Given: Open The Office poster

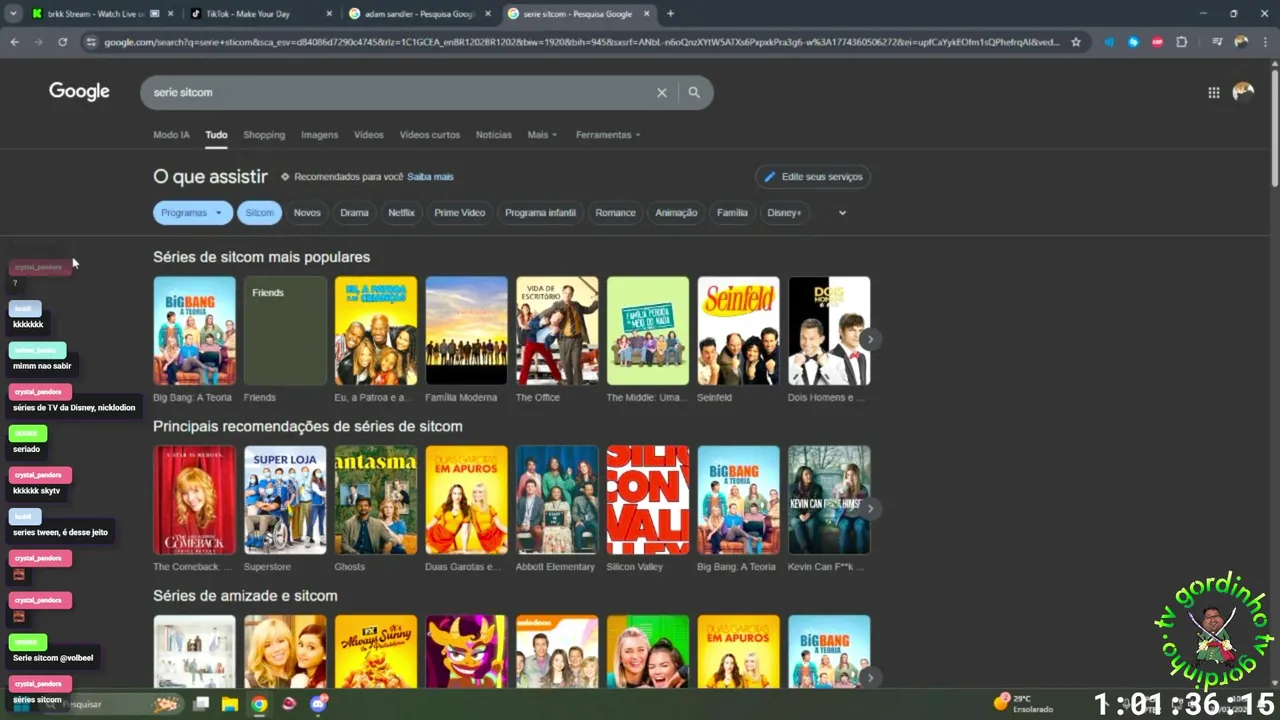Looking at the screenshot, I should click(x=557, y=331).
